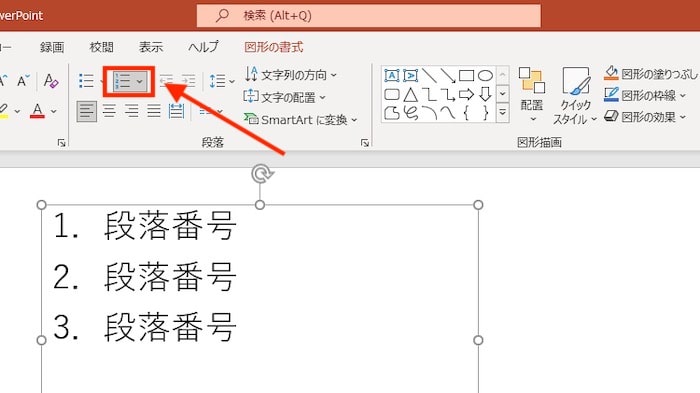The width and height of the screenshot is (700, 393).
Task: Select the arc shape
Action: click(429, 113)
